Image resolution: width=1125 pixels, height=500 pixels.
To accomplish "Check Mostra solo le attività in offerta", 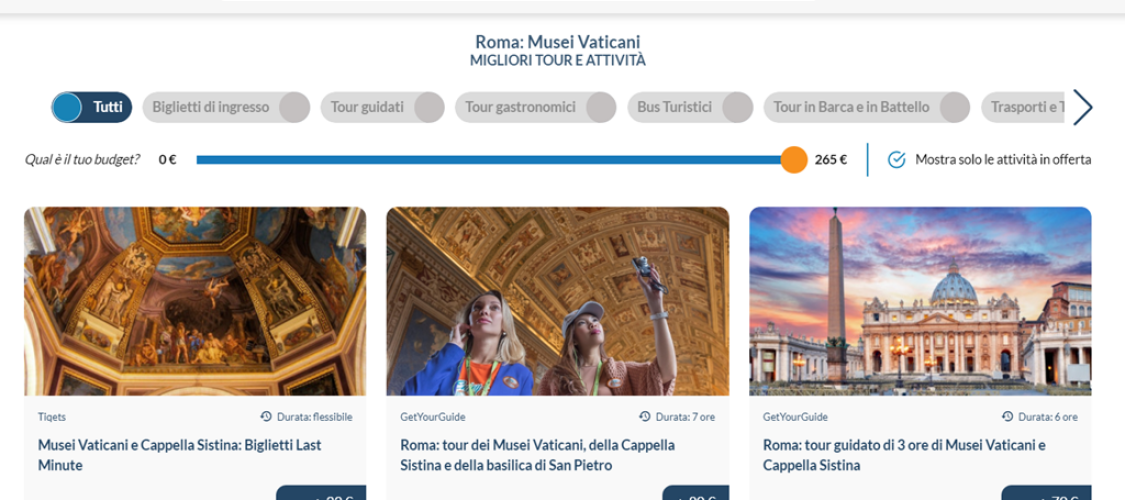I will click(x=989, y=159).
